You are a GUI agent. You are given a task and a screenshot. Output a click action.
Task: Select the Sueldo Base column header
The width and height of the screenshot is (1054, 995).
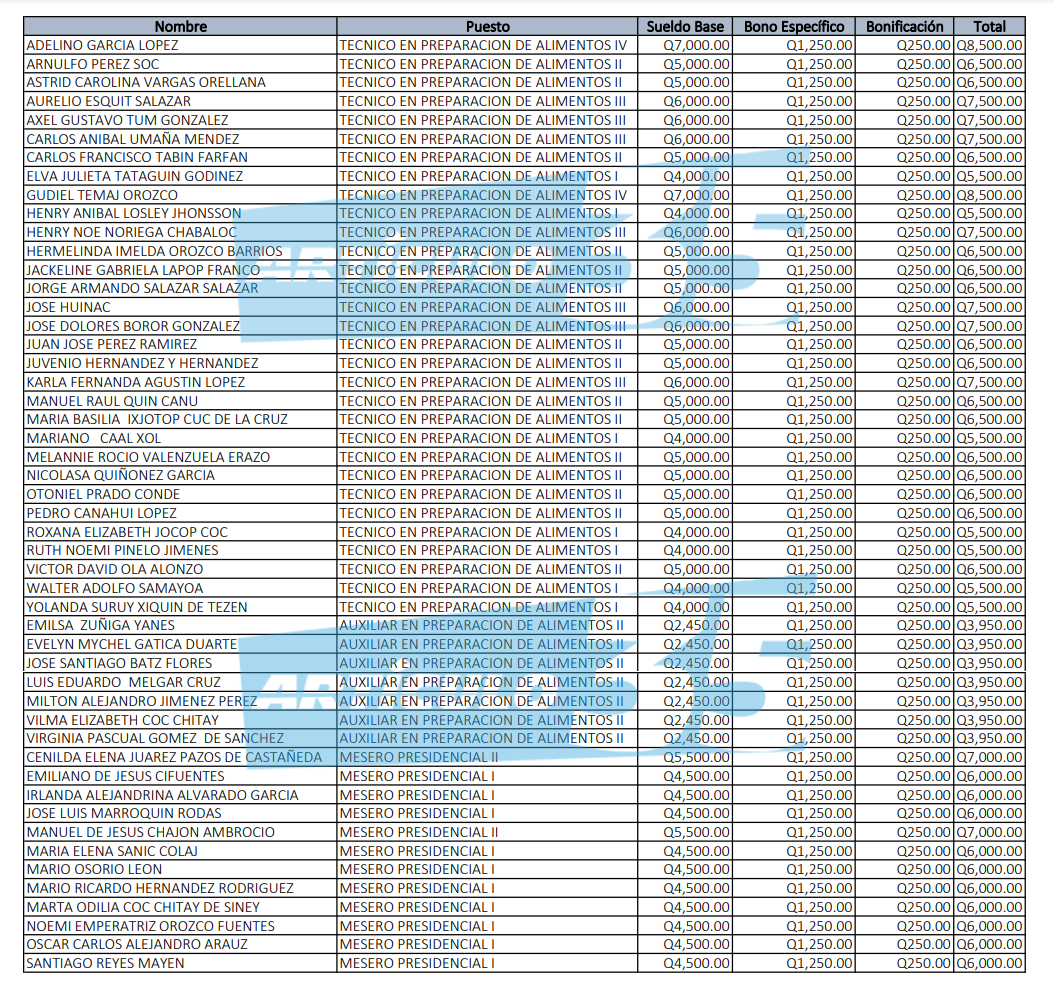point(685,27)
